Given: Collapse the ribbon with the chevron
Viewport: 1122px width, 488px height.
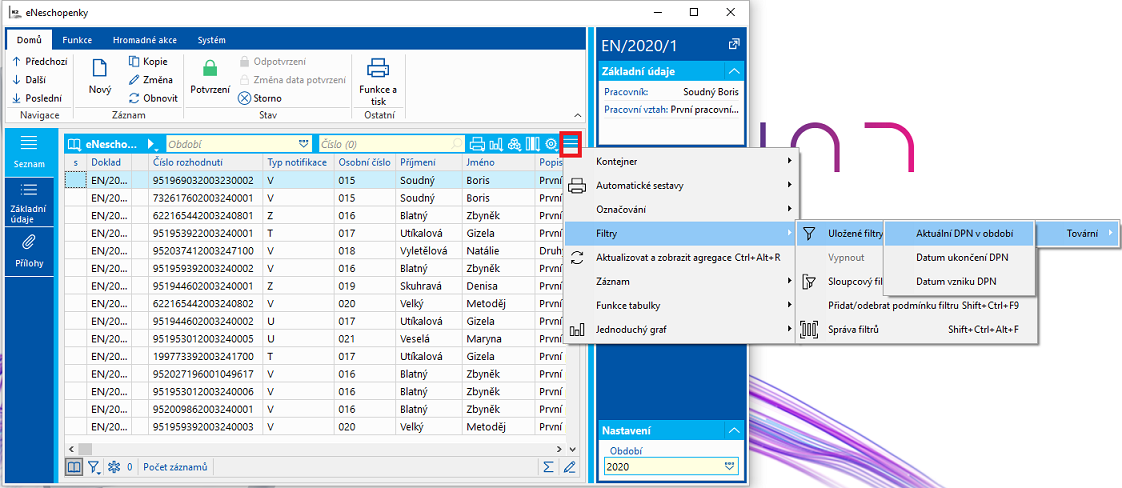Looking at the screenshot, I should pos(577,114).
